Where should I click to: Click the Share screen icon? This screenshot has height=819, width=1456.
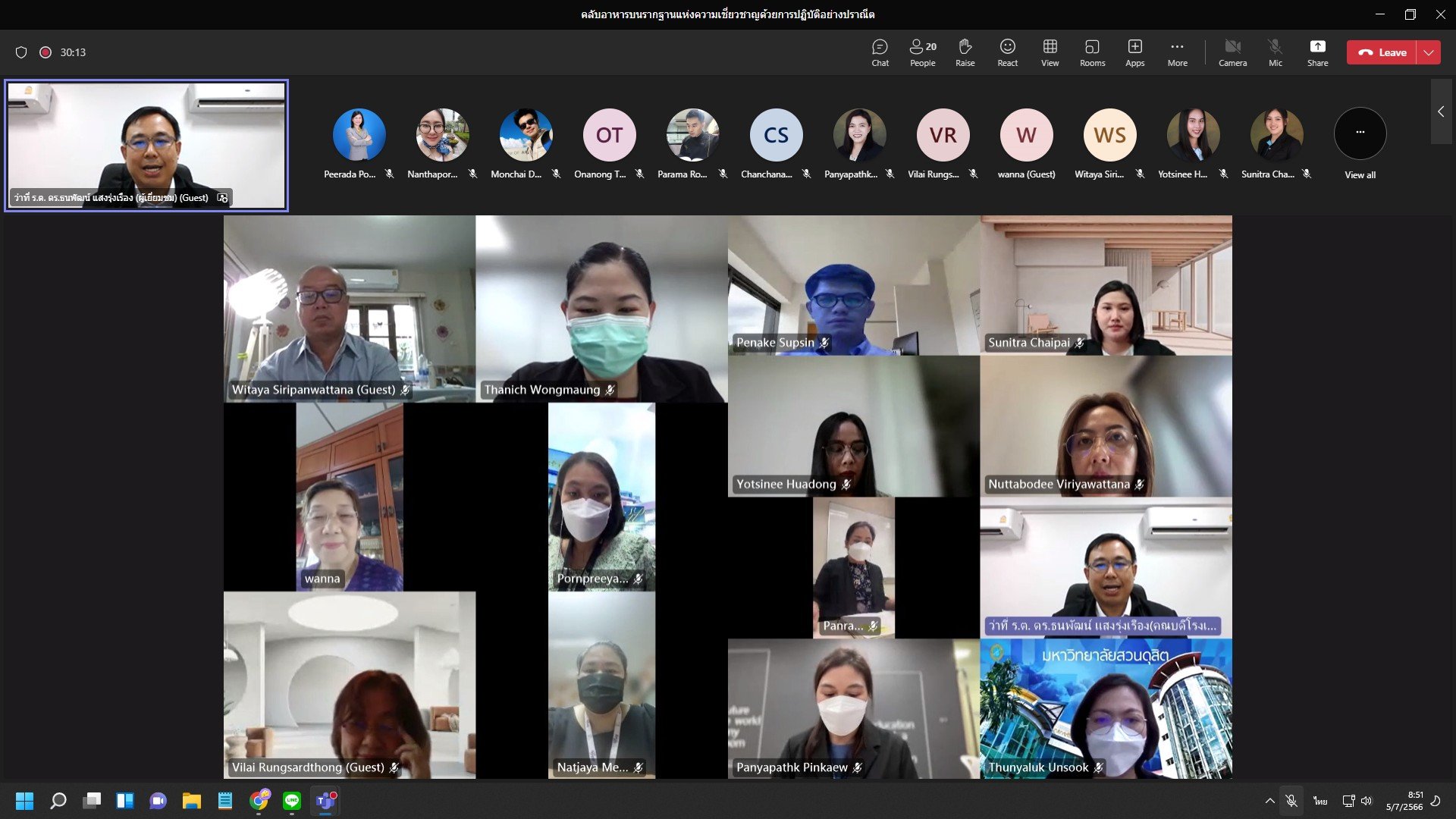(x=1317, y=52)
